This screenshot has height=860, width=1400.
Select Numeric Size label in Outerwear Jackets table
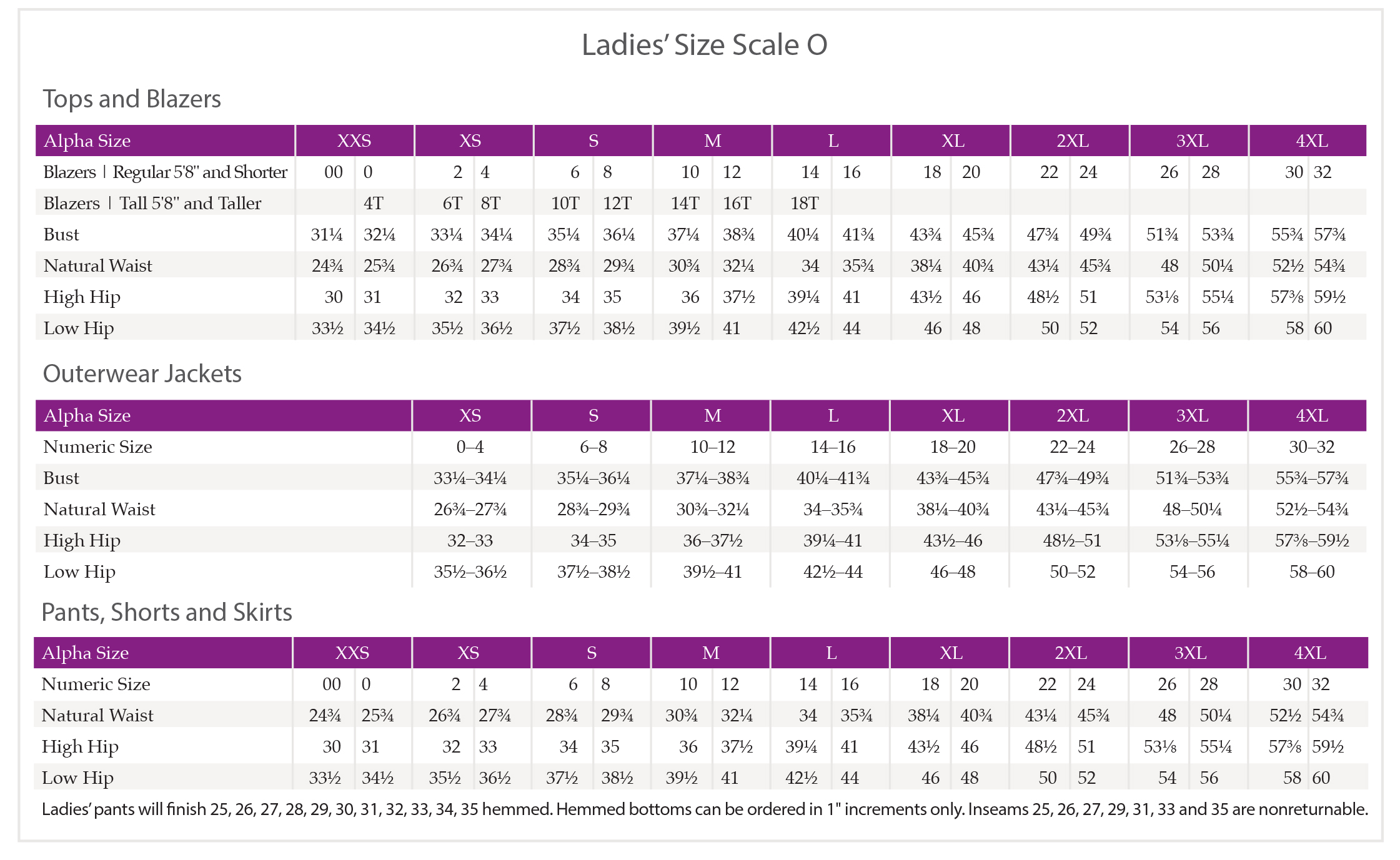click(98, 447)
